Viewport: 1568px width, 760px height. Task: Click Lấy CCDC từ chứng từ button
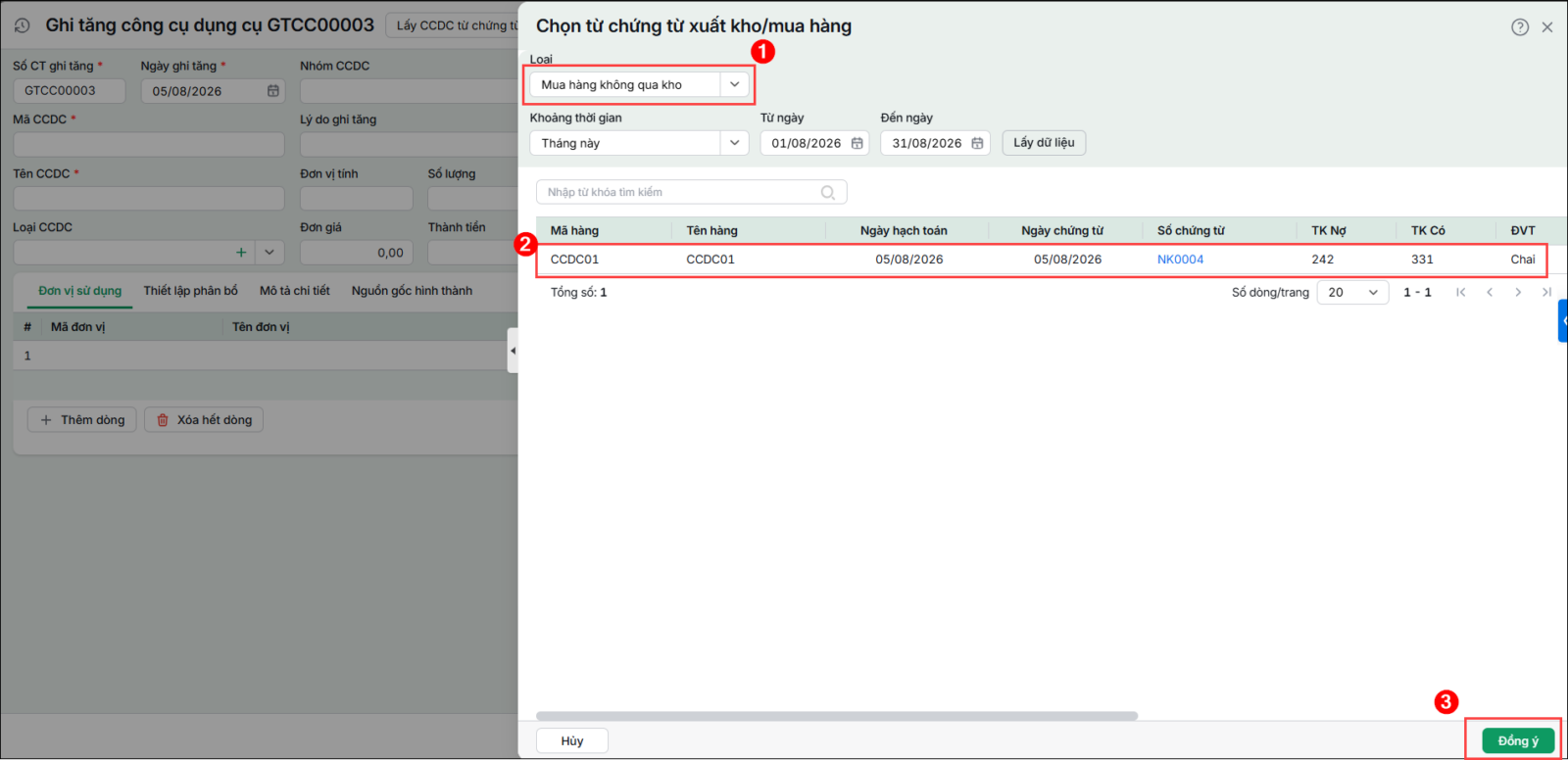453,25
